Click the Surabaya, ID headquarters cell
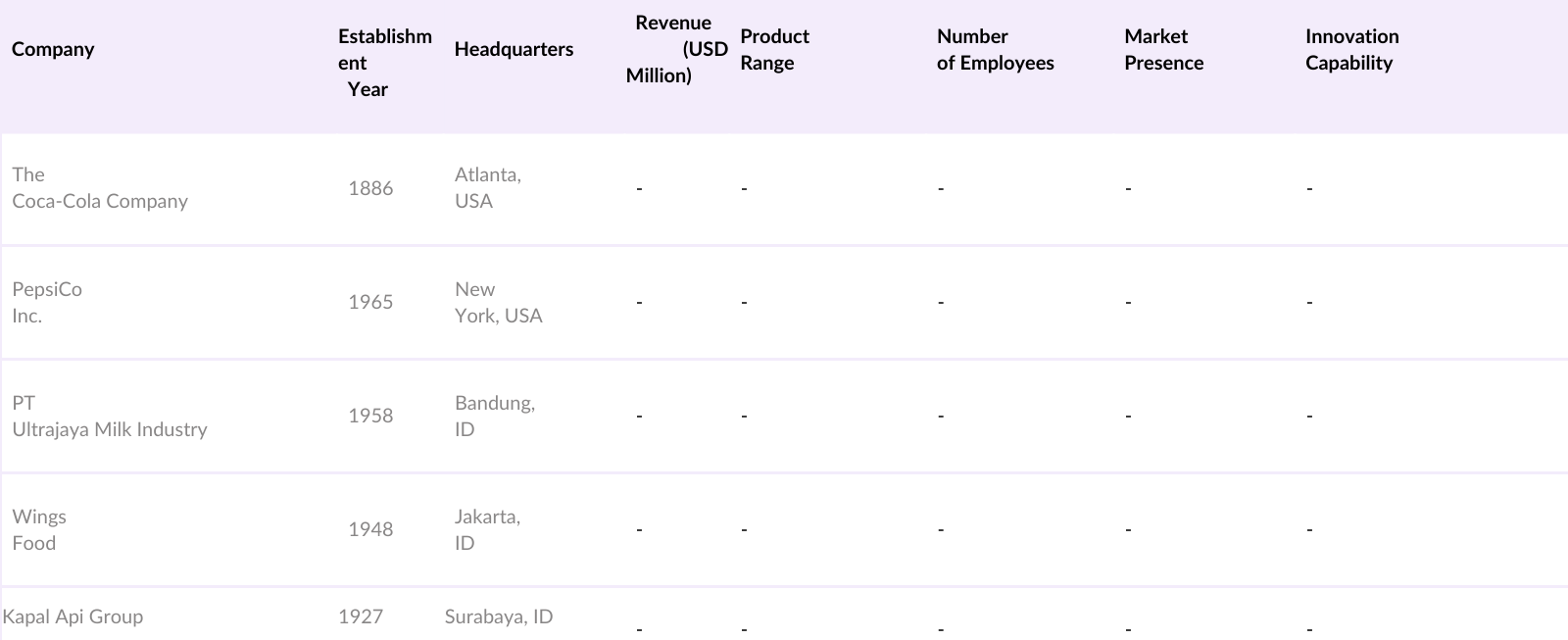The height and width of the screenshot is (640, 1568). tap(498, 616)
